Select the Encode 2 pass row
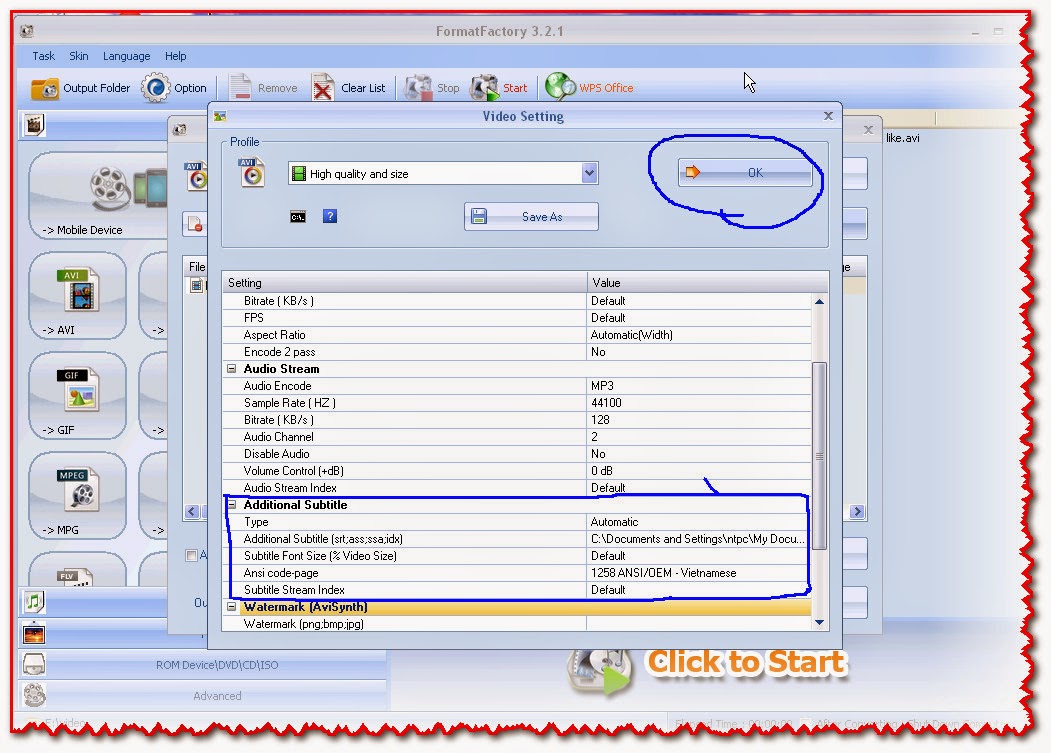This screenshot has width=1051, height=753. (517, 352)
